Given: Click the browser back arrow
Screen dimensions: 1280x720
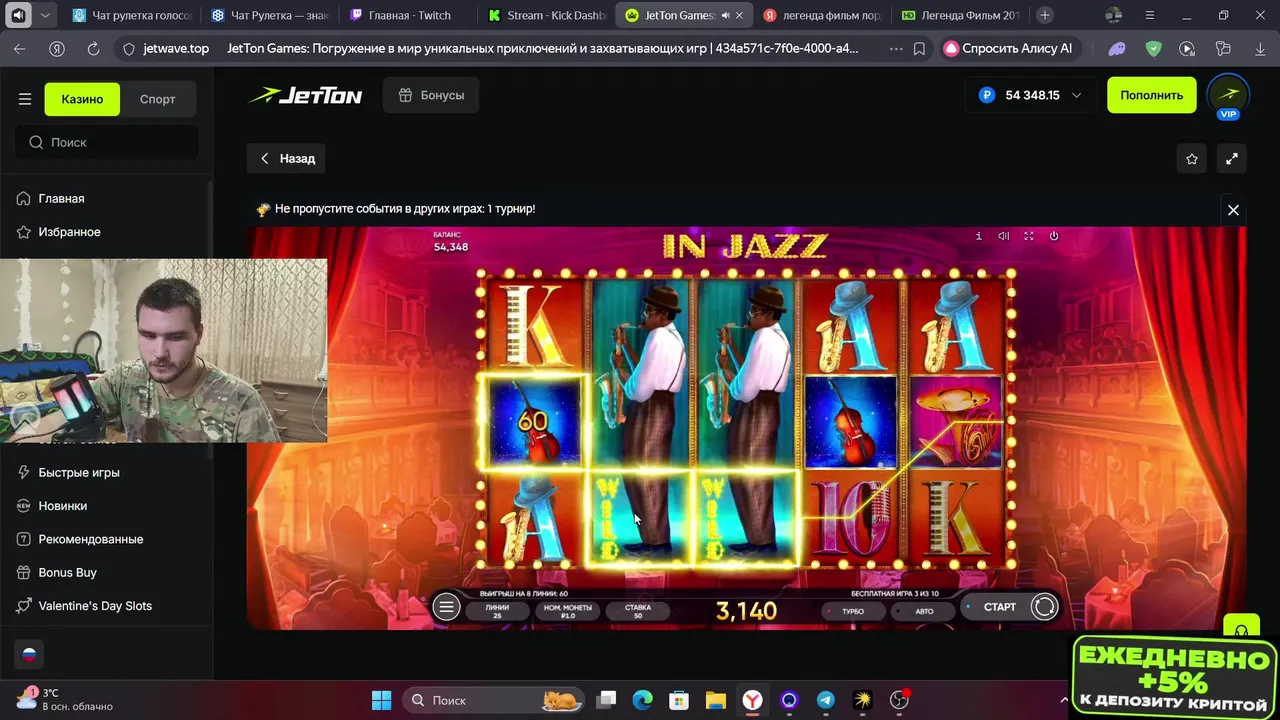Looking at the screenshot, I should point(20,48).
